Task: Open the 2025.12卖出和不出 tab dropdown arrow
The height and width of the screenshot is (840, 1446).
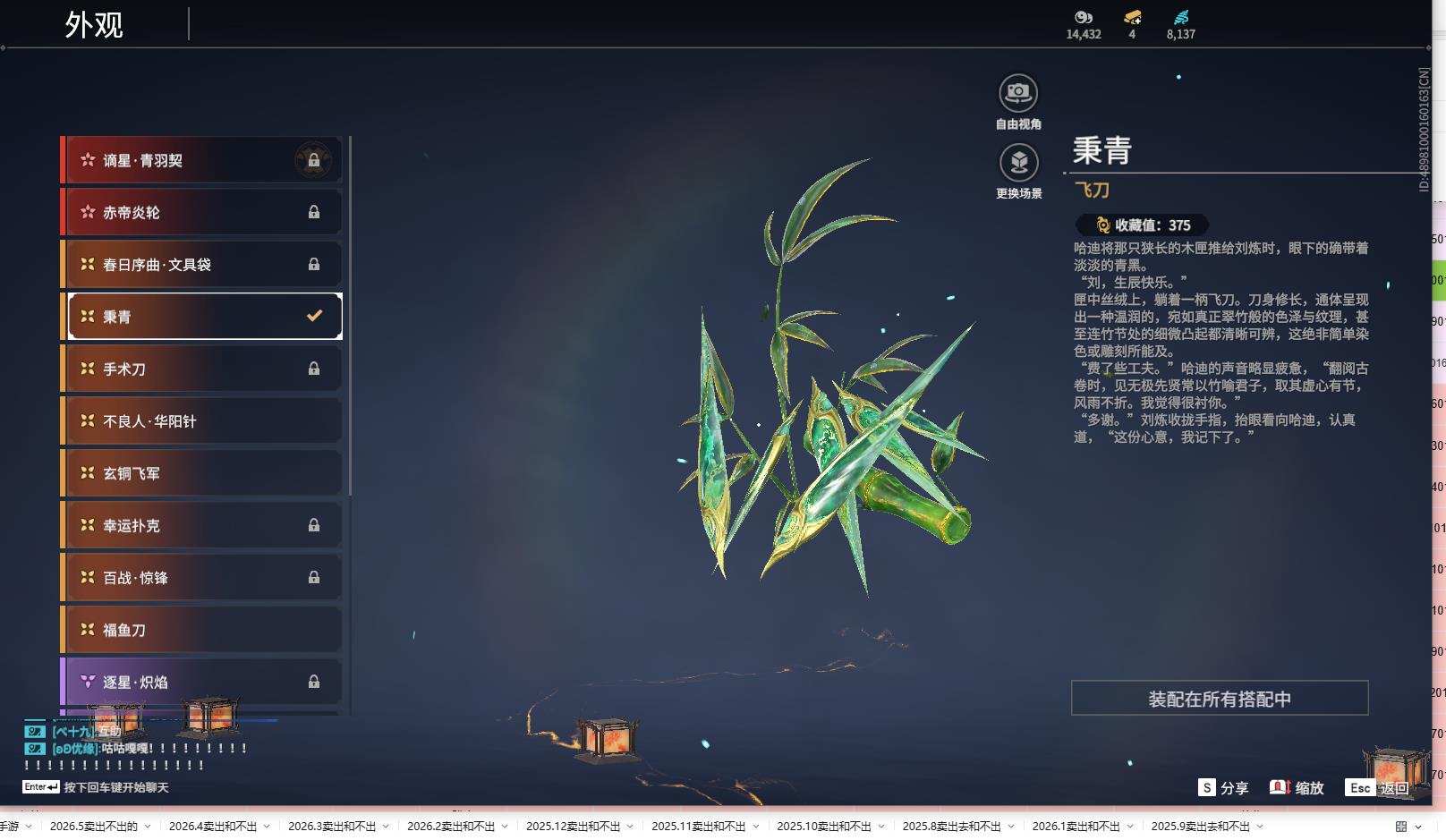Action: tap(631, 827)
